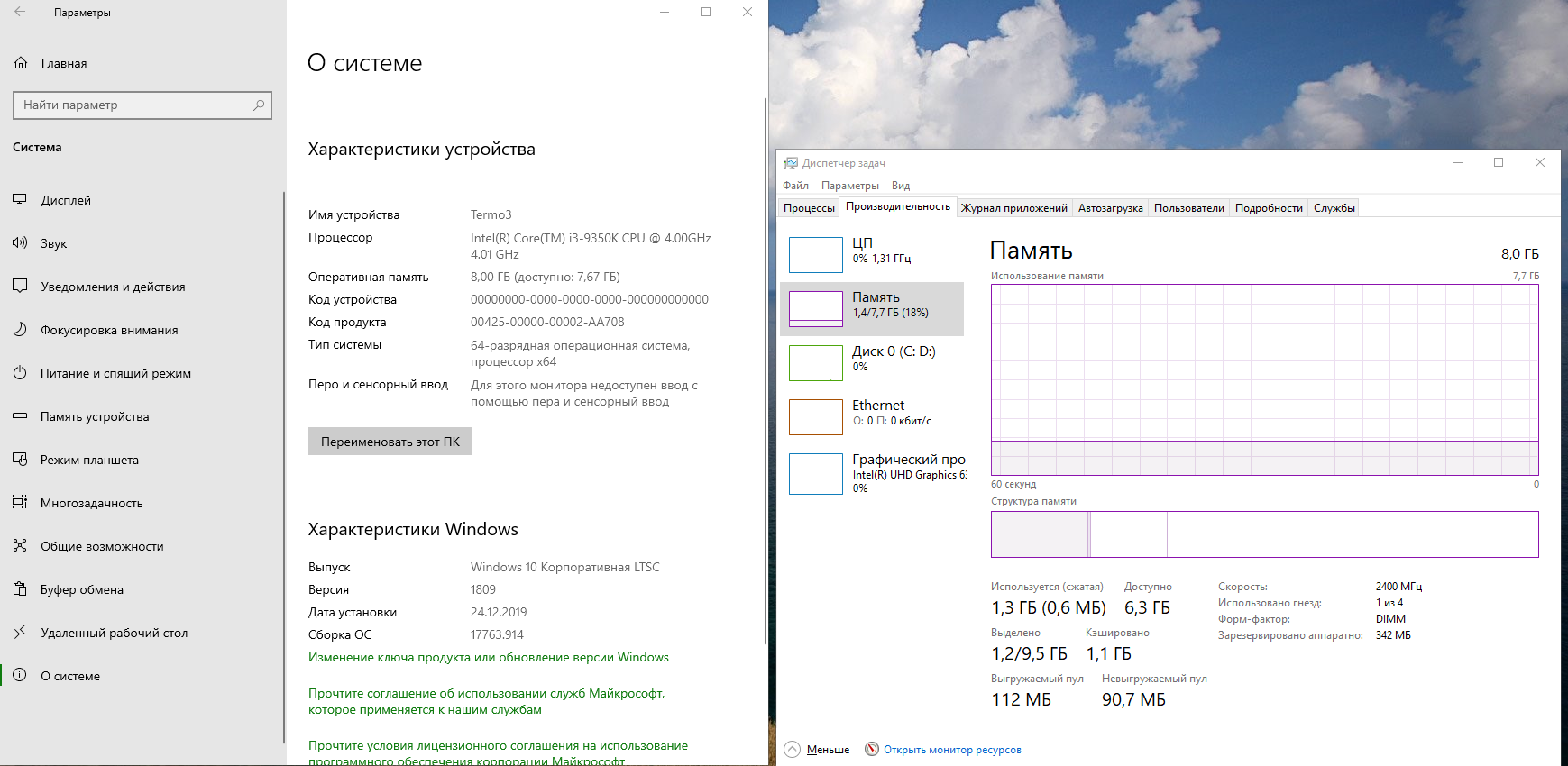Click the product code 00425-00000-00002-AA708
Image resolution: width=1568 pixels, height=766 pixels.
[x=547, y=322]
